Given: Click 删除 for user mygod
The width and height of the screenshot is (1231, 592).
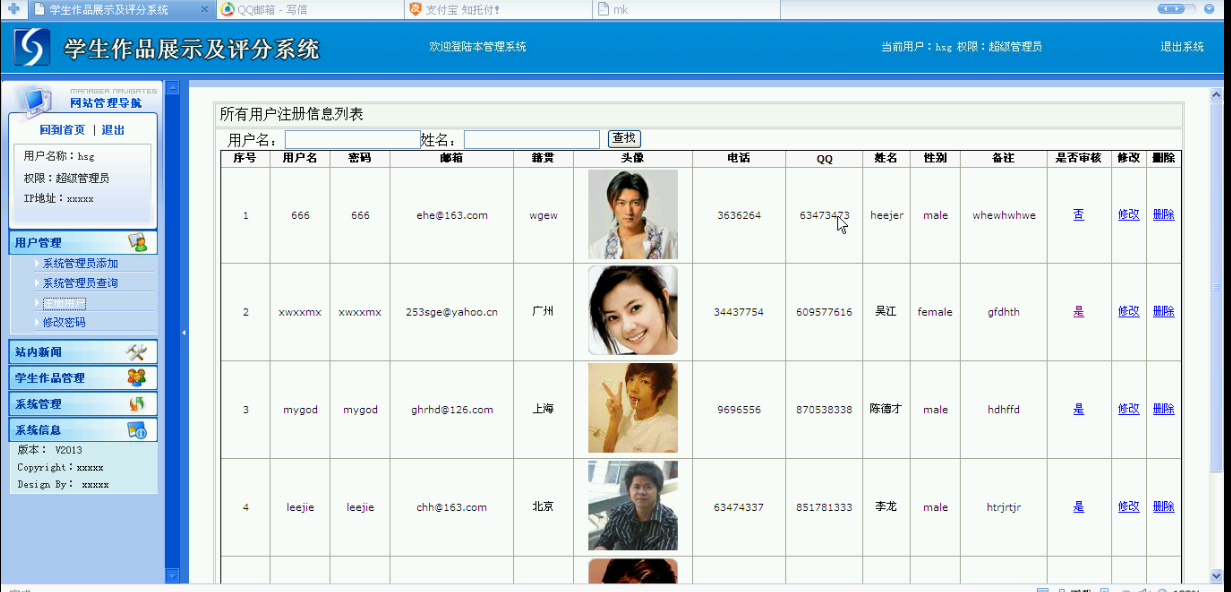Looking at the screenshot, I should point(1164,409).
